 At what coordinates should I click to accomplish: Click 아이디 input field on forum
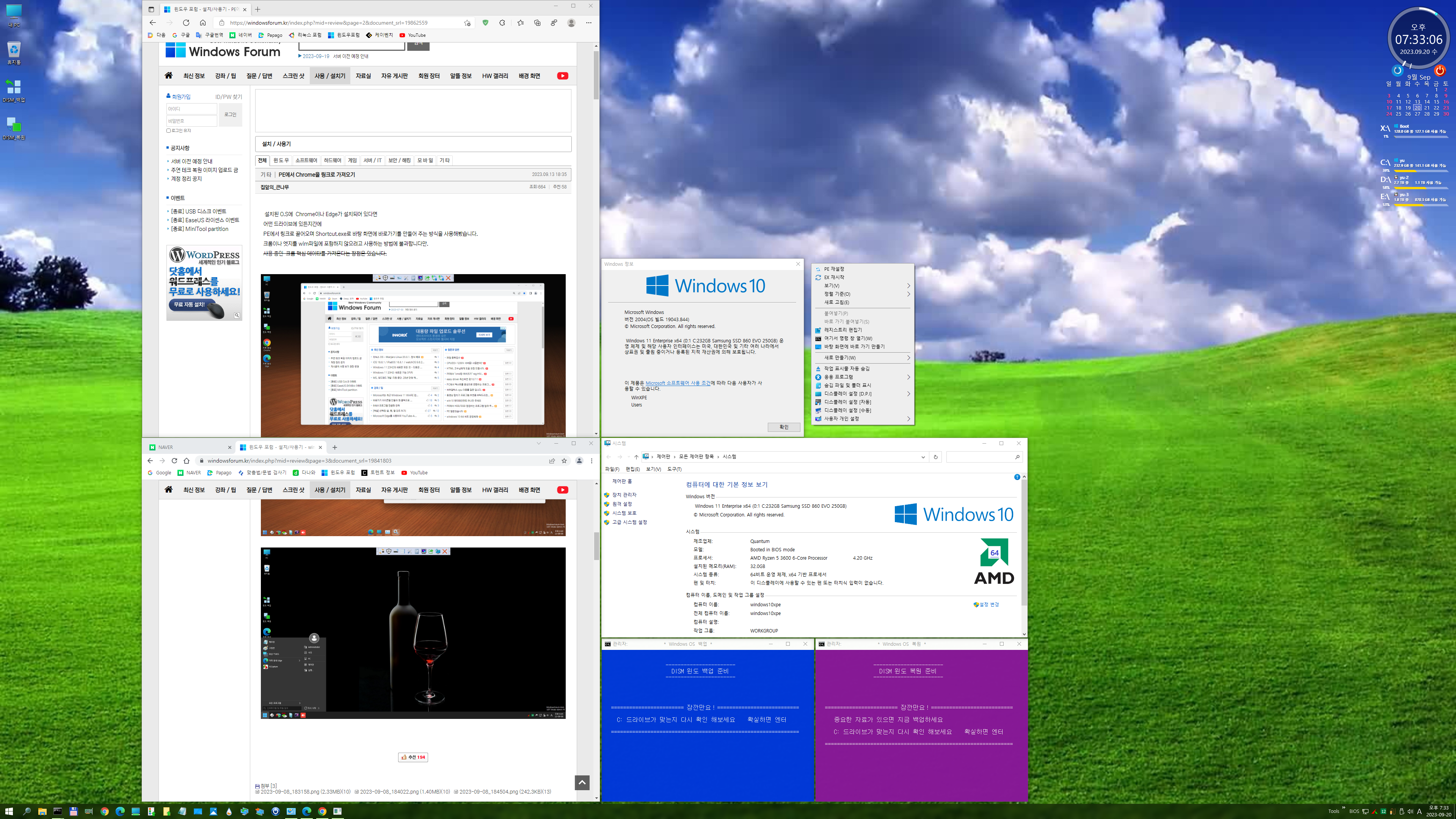coord(191,109)
